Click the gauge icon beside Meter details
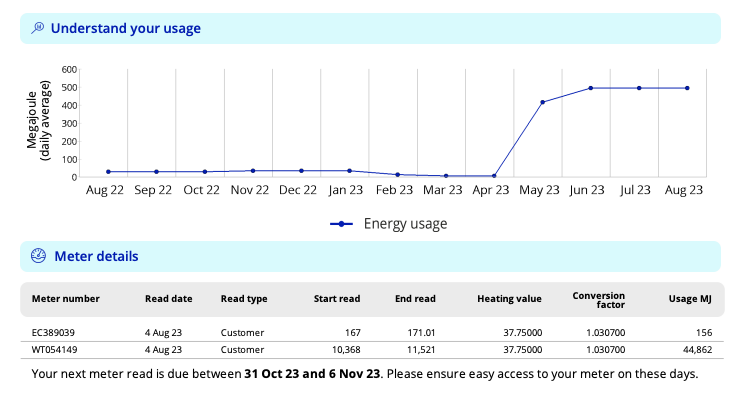Screen dimensions: 739x396 click(39, 256)
